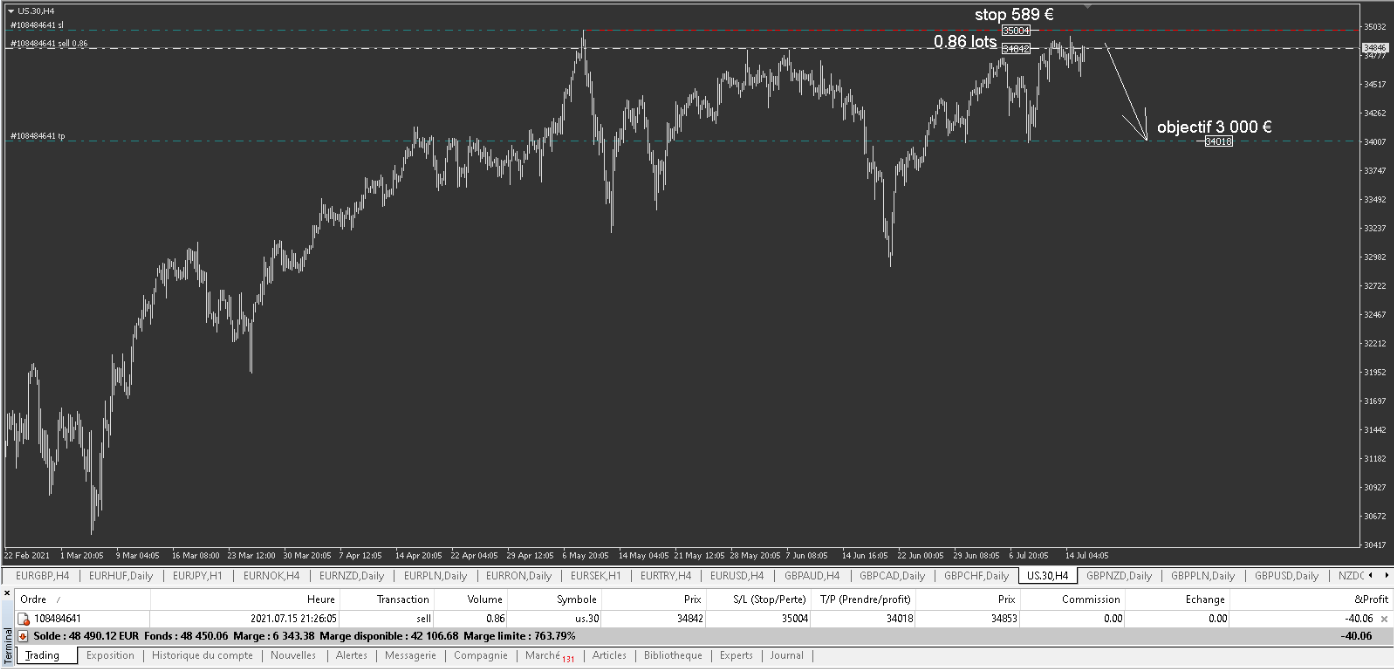Open the Marché tab
The height and width of the screenshot is (669, 1394).
pyautogui.click(x=548, y=656)
